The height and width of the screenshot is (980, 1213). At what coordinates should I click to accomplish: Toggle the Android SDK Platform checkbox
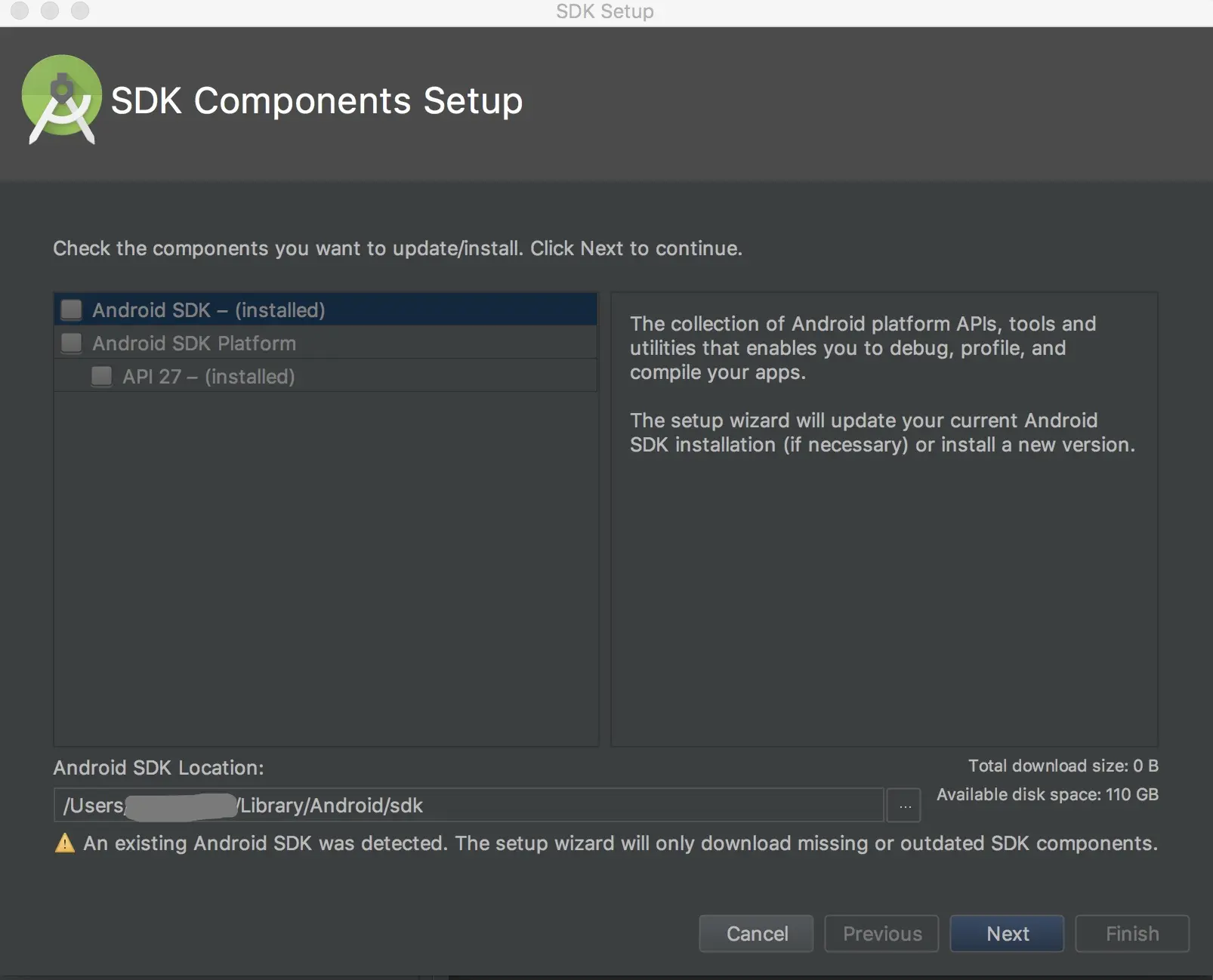click(72, 343)
